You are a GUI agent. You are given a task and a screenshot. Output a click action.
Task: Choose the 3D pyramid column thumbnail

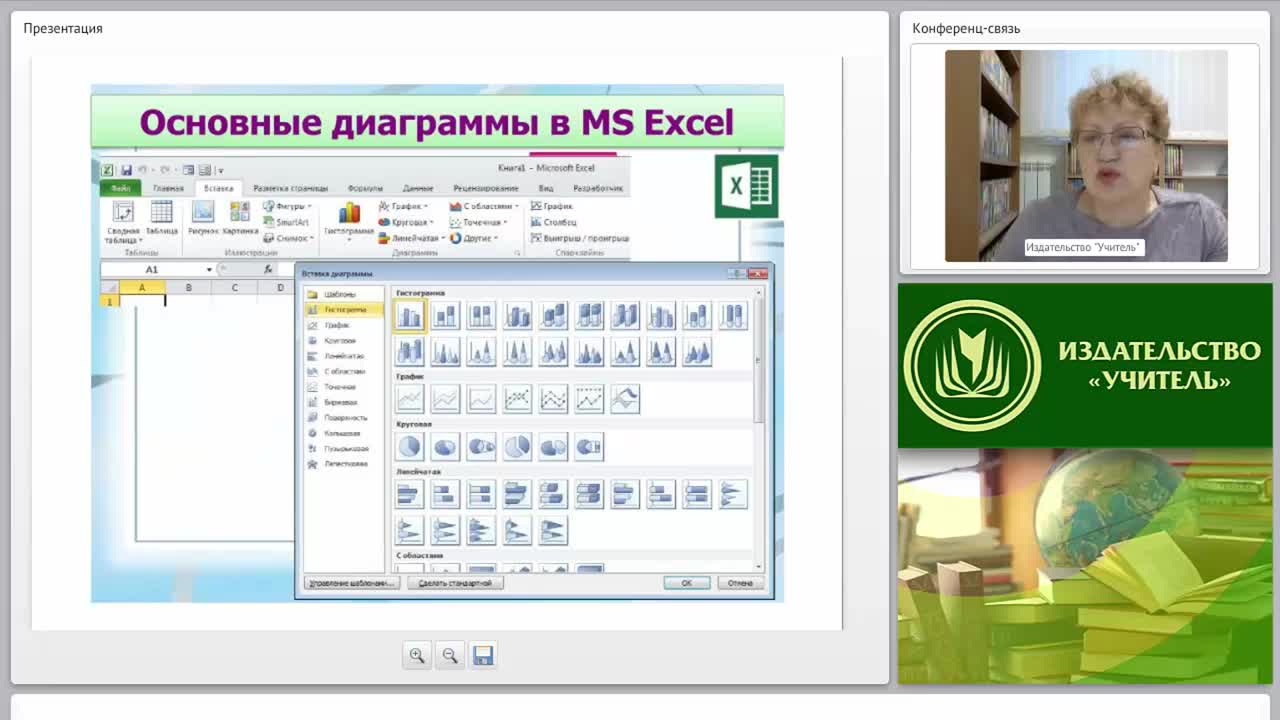tap(697, 352)
